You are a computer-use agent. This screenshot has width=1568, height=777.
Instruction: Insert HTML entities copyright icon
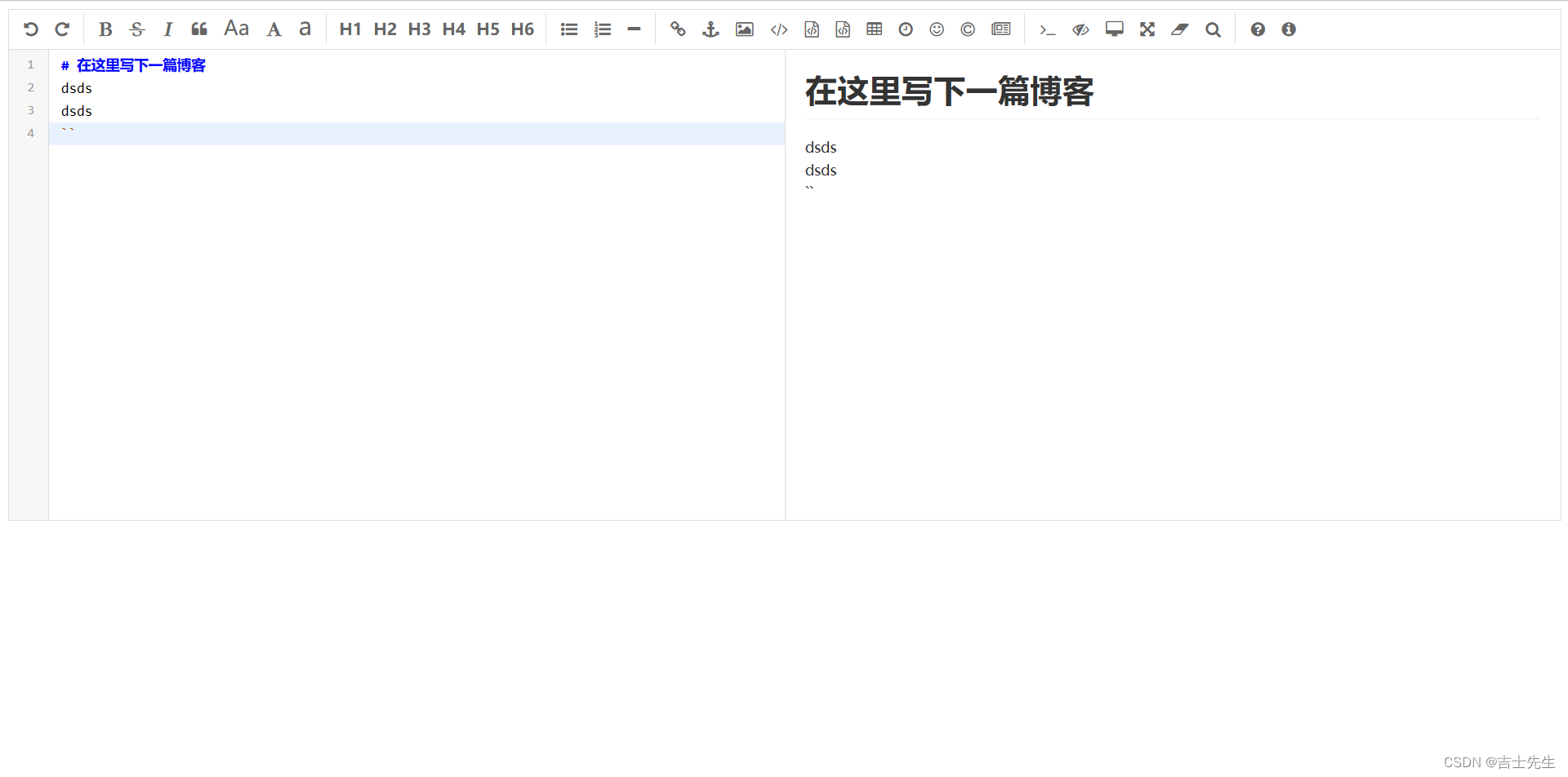[968, 29]
